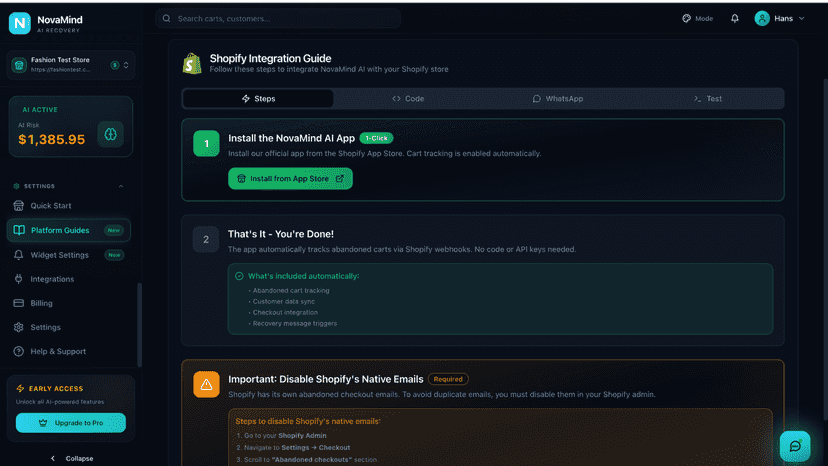828x466 pixels.
Task: Open Integrations in sidebar
Action: click(x=69, y=279)
